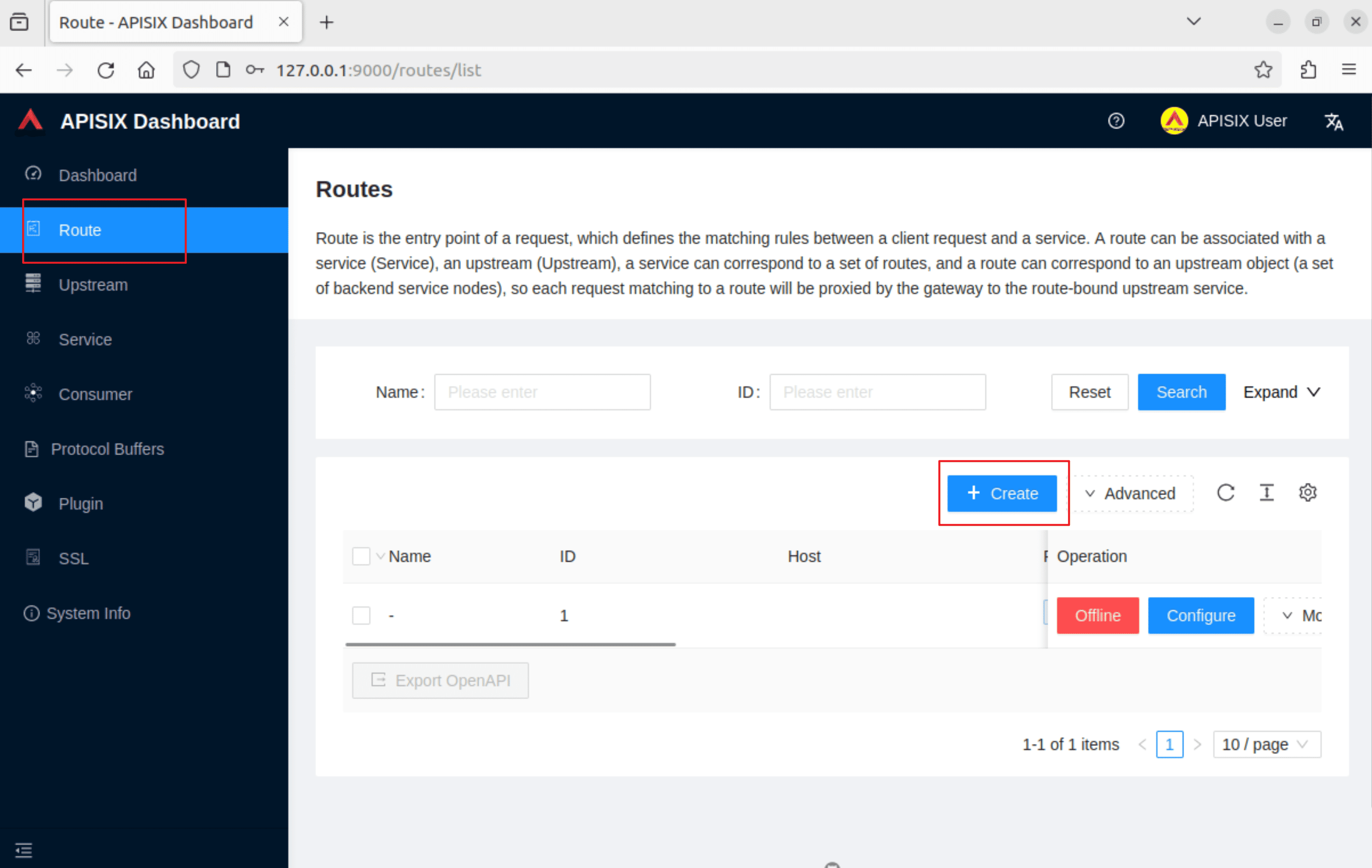Viewport: 1372px width, 868px height.
Task: Open the browser hamburger menu
Action: [1348, 70]
